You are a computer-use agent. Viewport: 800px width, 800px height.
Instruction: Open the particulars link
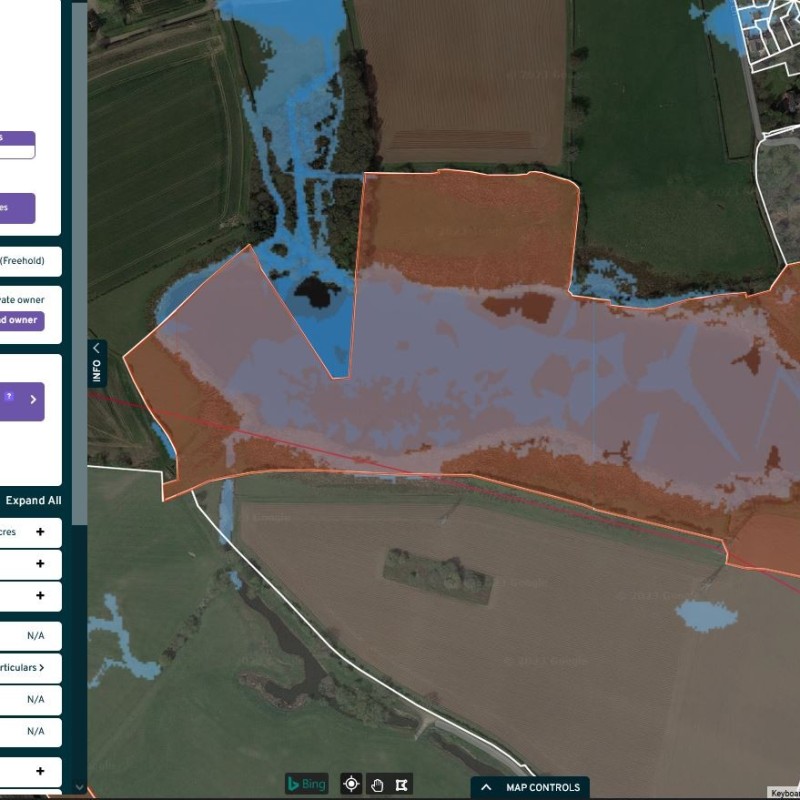[x=24, y=667]
